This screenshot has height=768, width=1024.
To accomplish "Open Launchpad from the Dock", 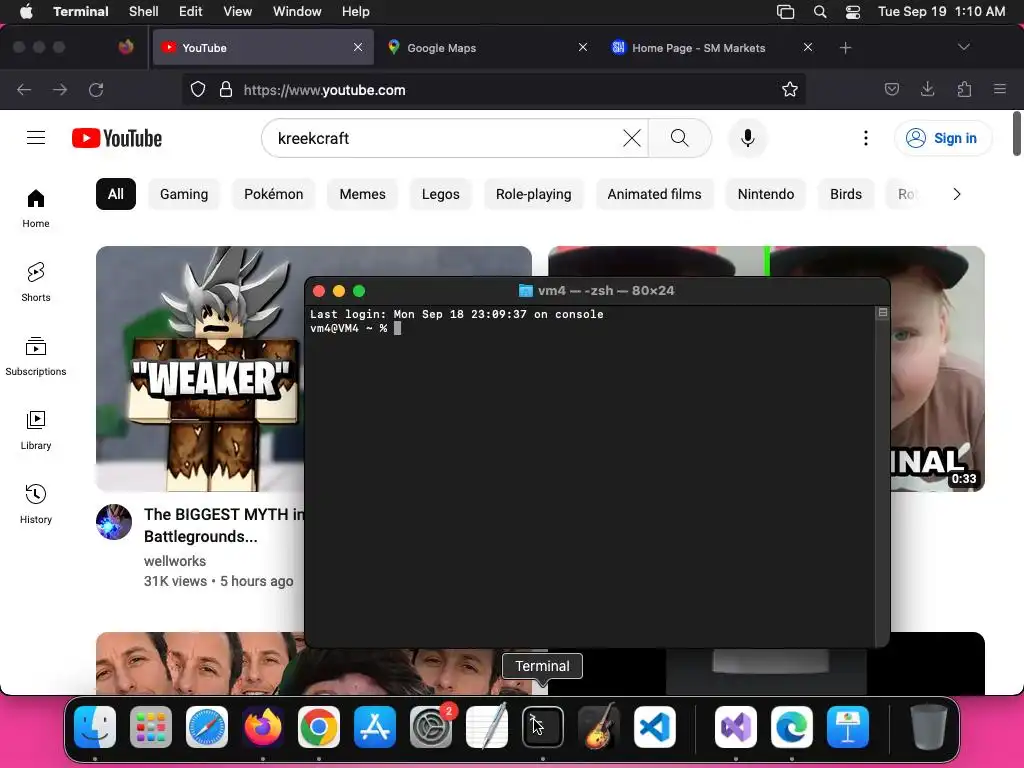I will click(151, 727).
